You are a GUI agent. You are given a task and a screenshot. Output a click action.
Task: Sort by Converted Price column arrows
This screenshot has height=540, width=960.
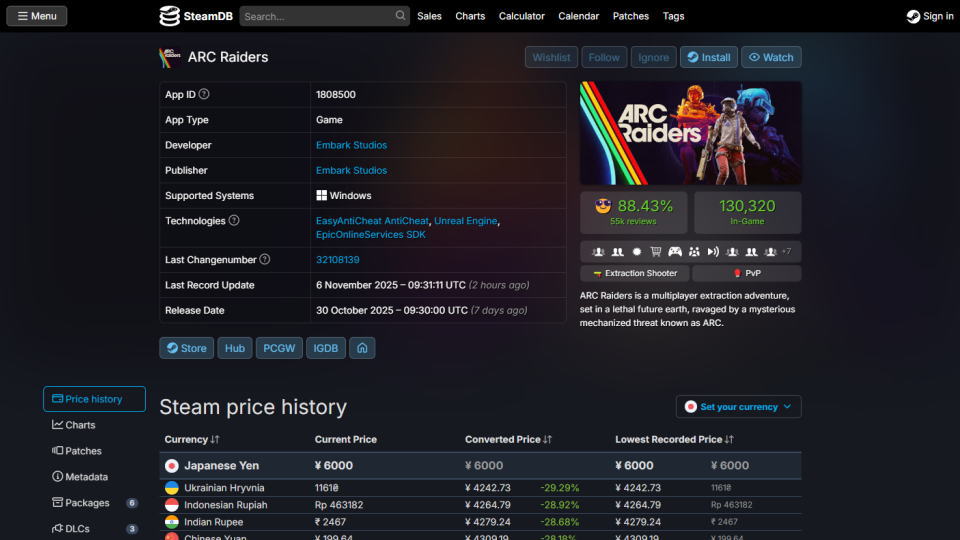pos(547,440)
